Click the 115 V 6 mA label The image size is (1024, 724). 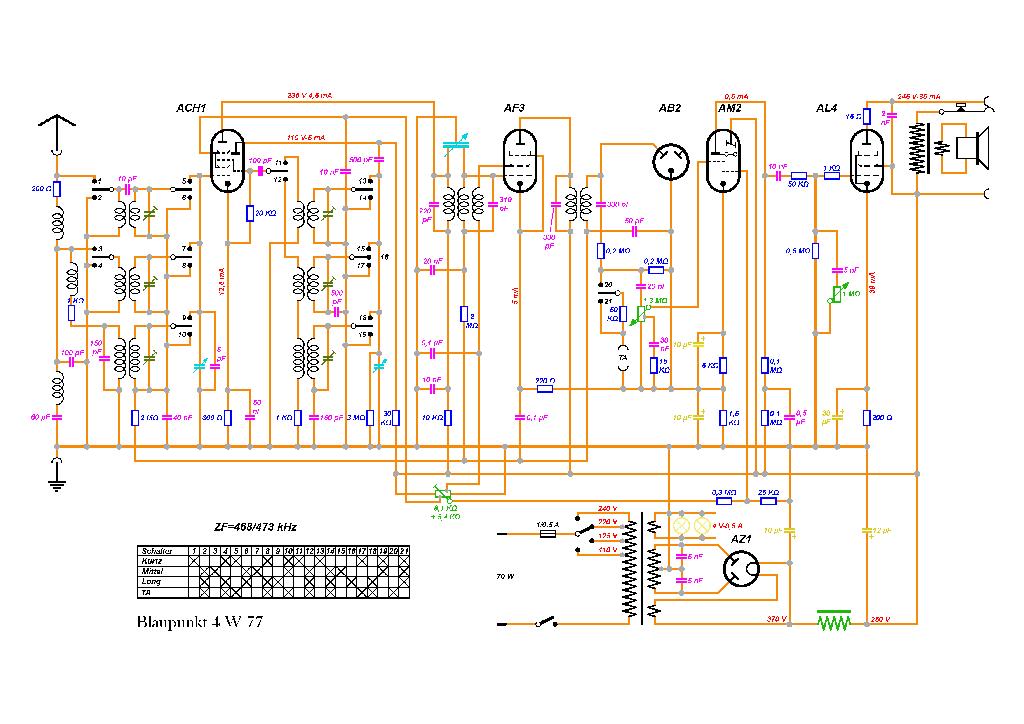tap(306, 138)
